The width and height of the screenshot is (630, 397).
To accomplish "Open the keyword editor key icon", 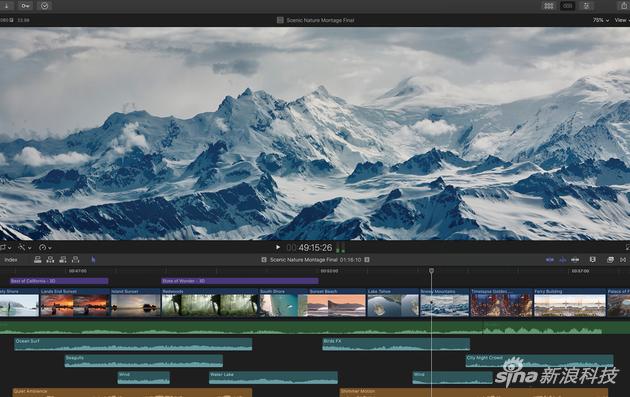I will [25, 6].
